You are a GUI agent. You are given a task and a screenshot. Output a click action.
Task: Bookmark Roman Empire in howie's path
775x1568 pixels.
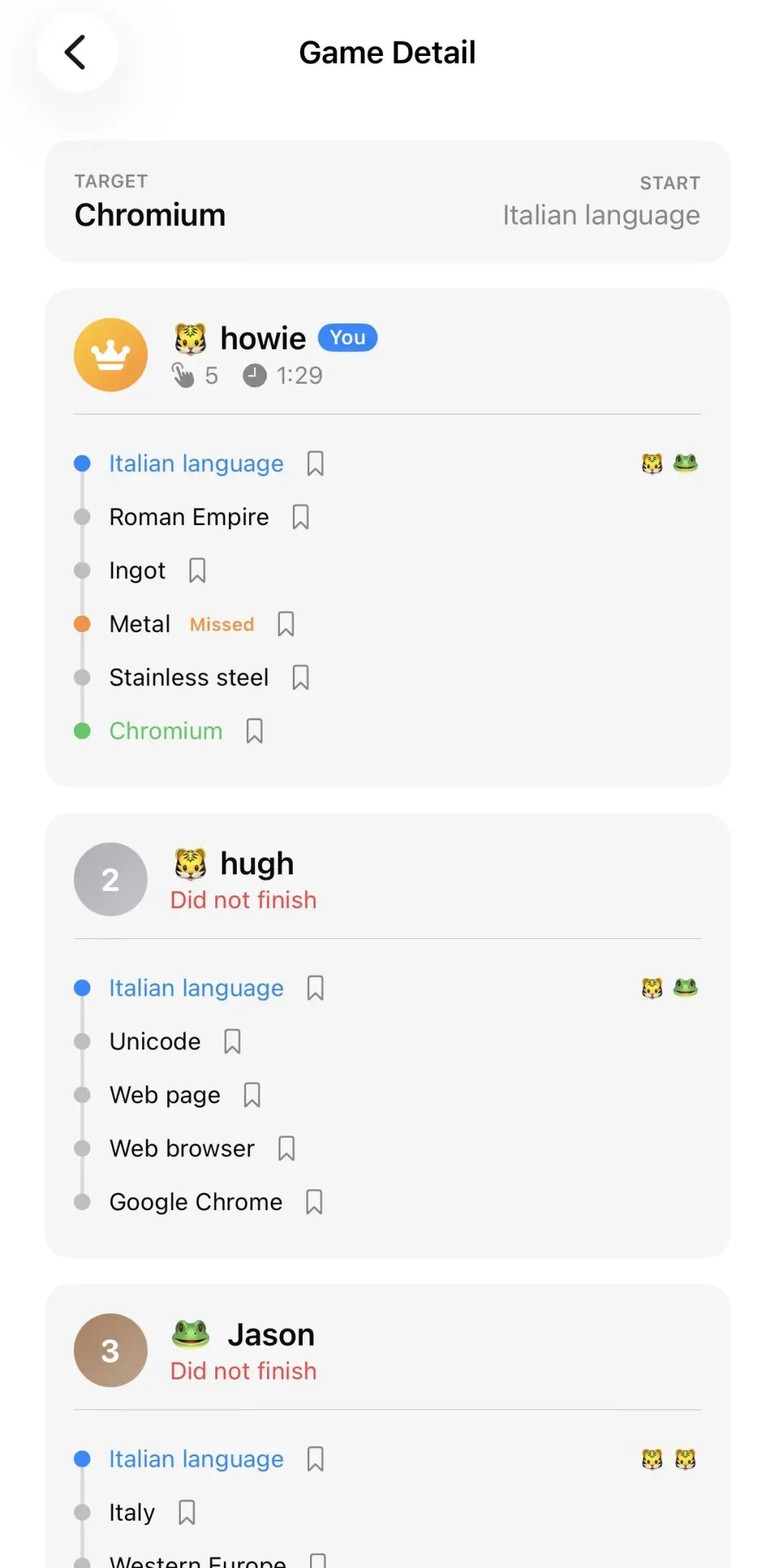[301, 517]
